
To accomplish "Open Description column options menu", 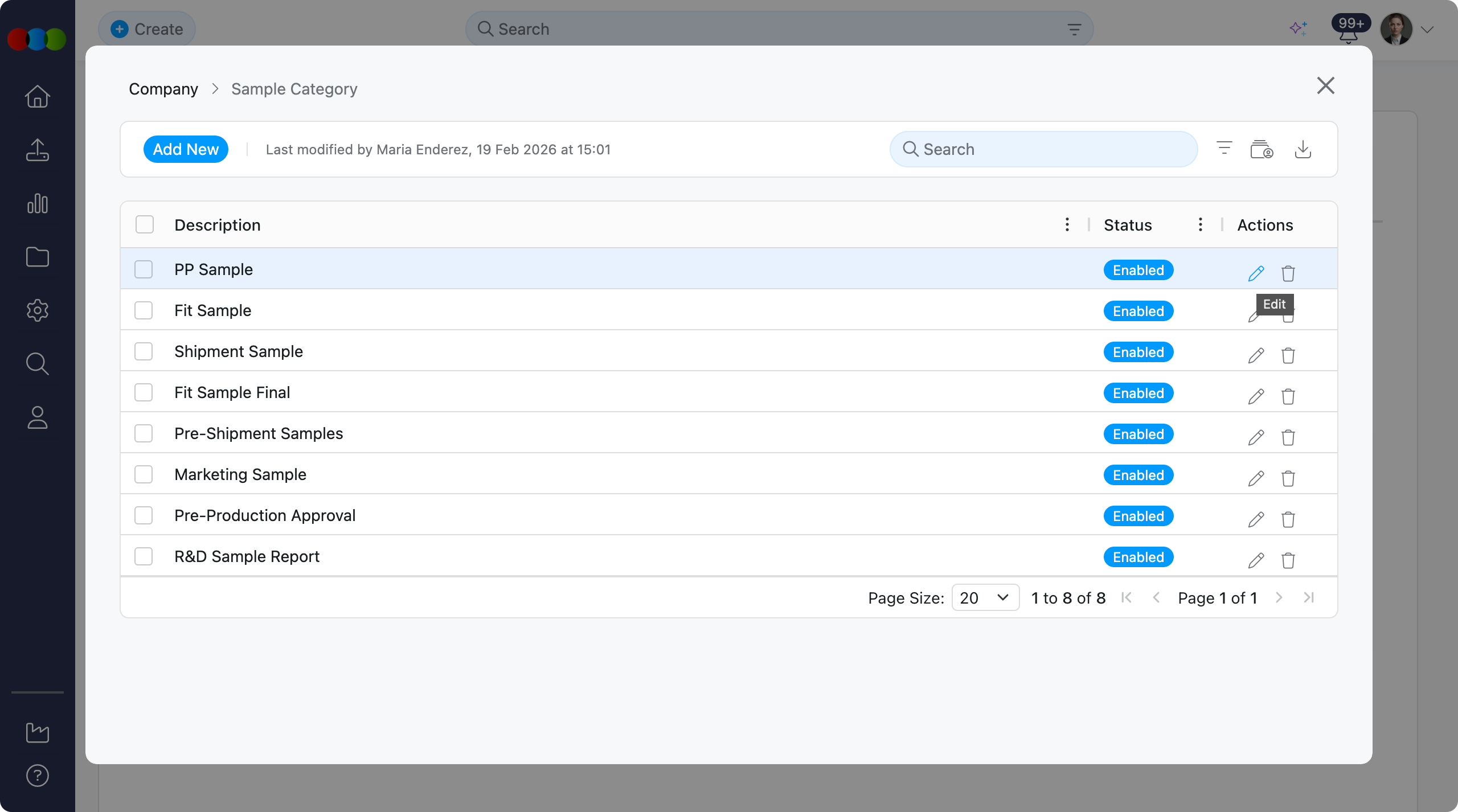I will (1067, 225).
